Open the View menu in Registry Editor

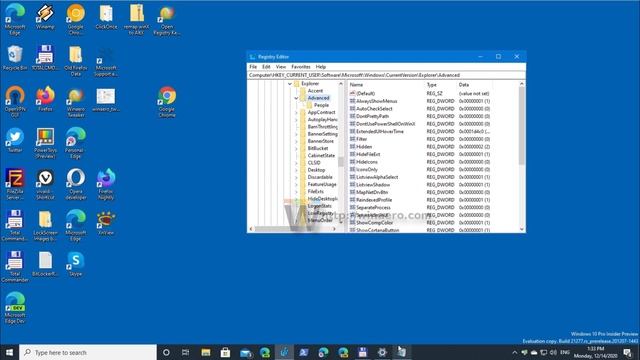tap(281, 67)
